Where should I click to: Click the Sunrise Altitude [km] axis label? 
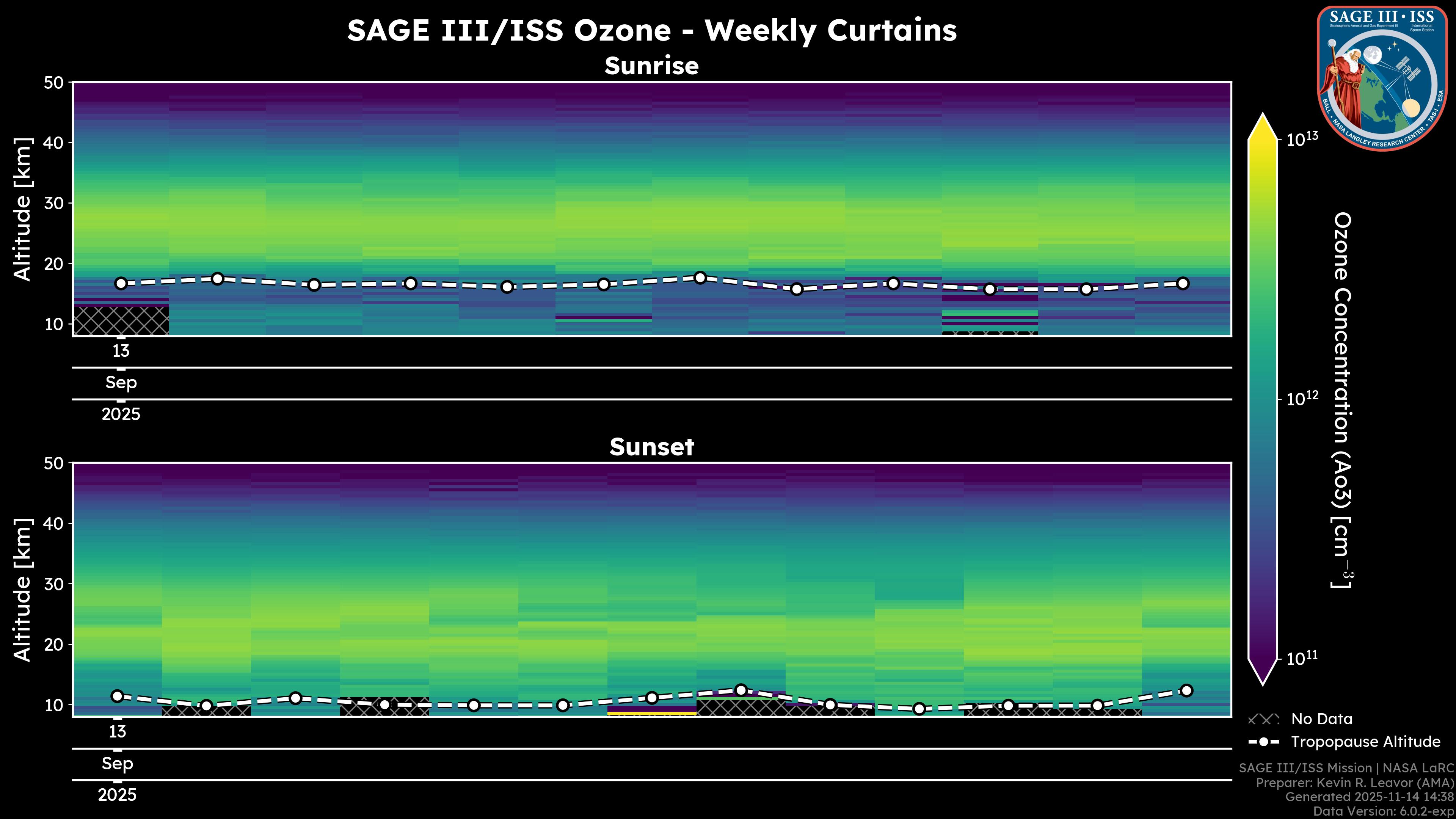[23, 209]
